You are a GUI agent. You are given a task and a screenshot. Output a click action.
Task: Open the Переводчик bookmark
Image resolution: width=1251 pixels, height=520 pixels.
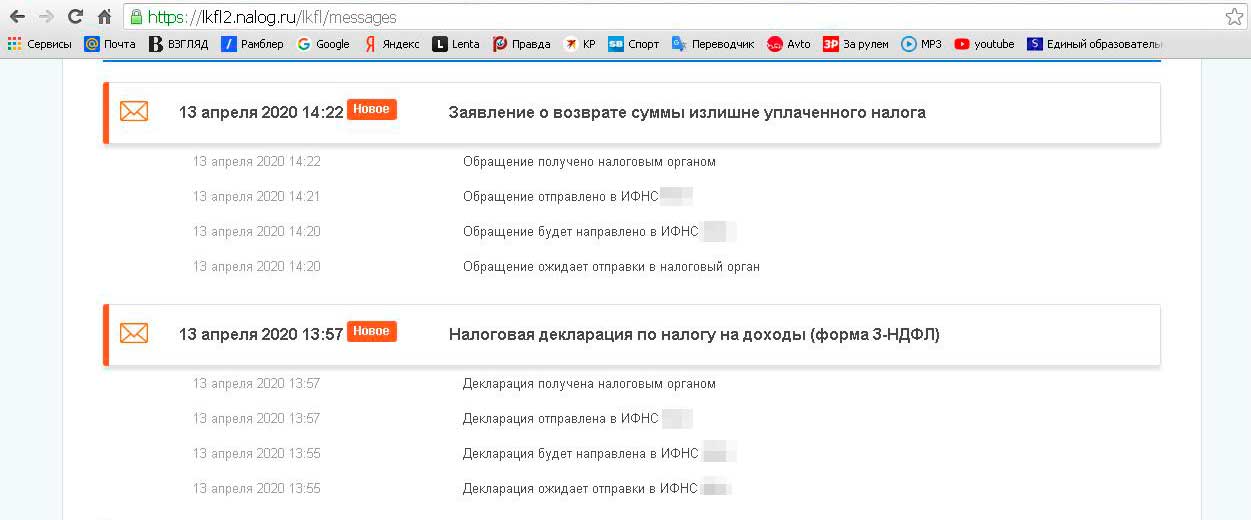pyautogui.click(x=712, y=44)
